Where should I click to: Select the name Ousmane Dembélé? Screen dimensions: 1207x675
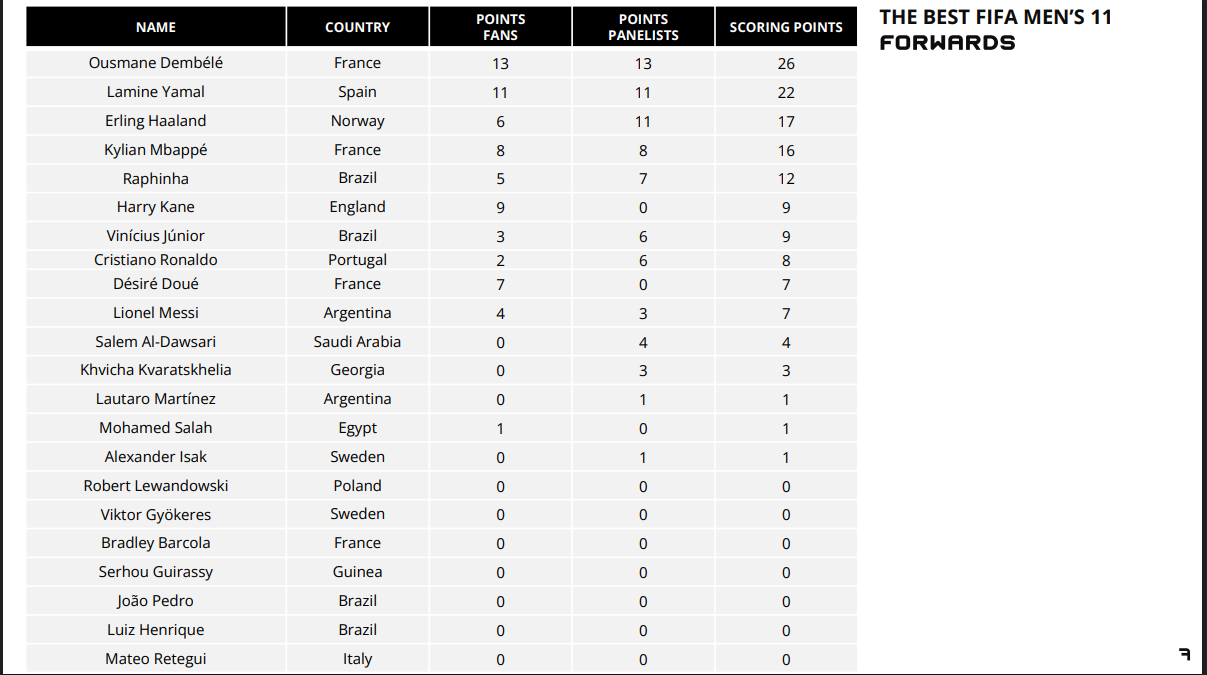156,63
